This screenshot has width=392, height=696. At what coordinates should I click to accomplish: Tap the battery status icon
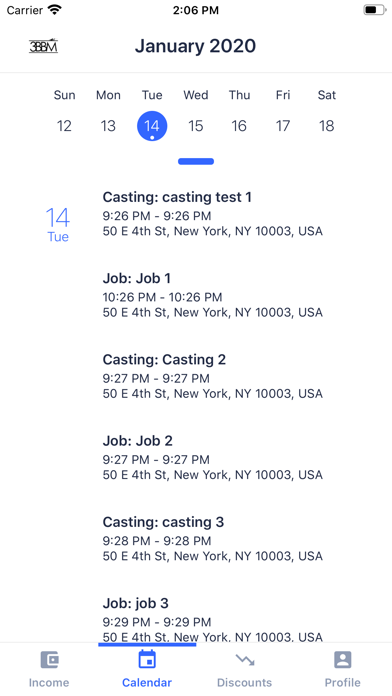[375, 9]
